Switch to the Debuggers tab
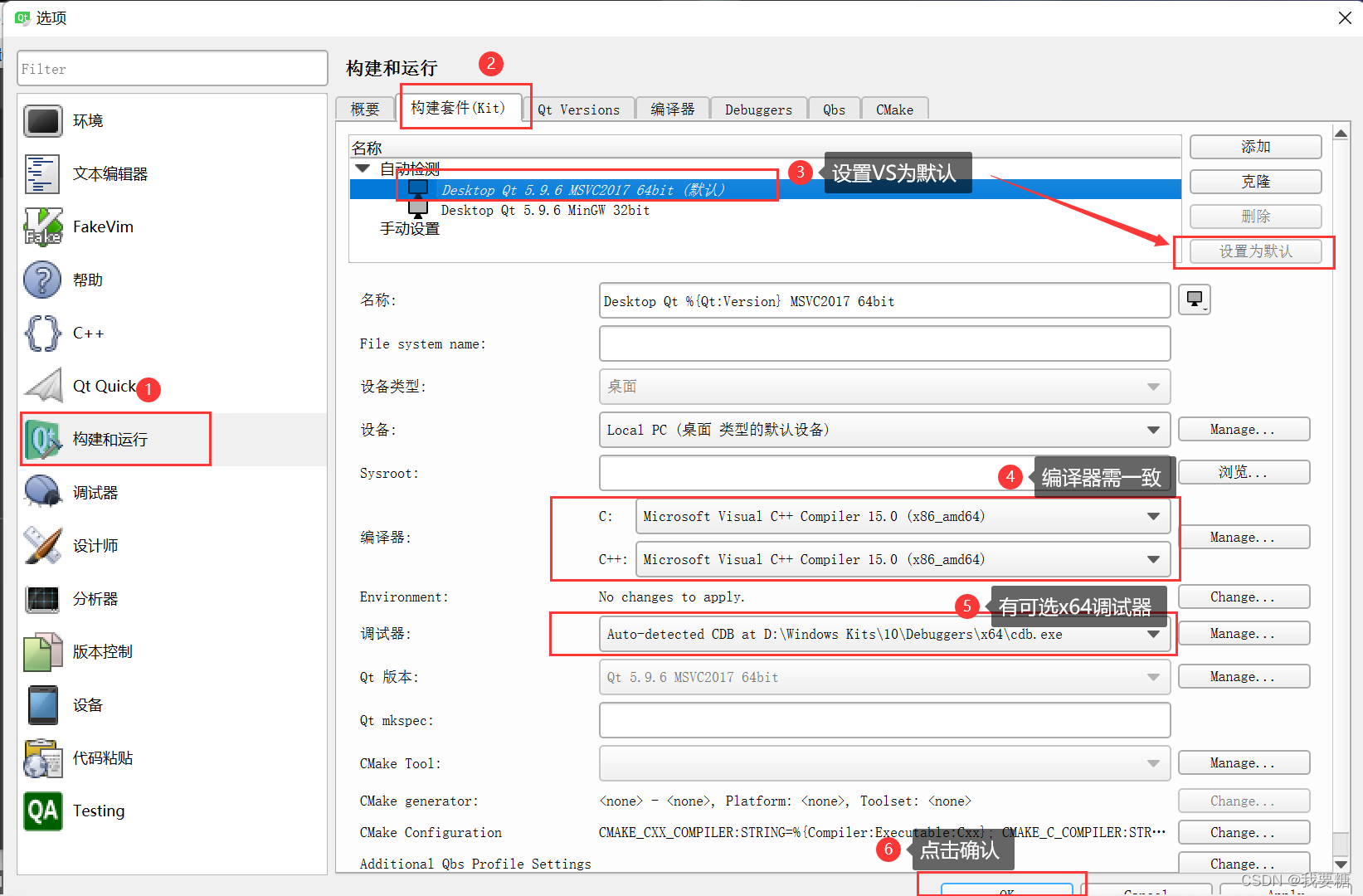Screen dimensions: 1363x896 759,110
